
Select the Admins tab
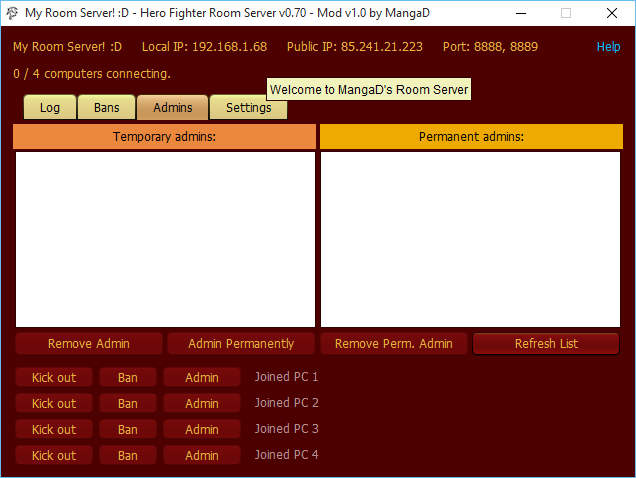pyautogui.click(x=172, y=108)
